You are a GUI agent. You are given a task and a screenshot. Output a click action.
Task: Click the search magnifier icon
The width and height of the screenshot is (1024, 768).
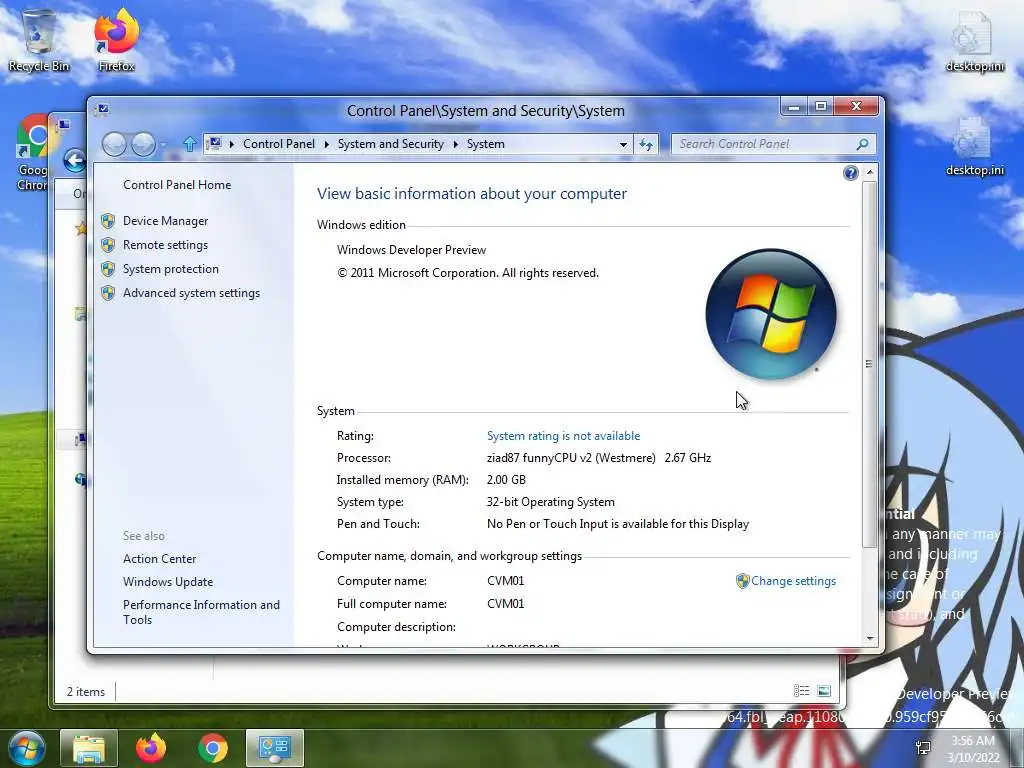(x=862, y=144)
